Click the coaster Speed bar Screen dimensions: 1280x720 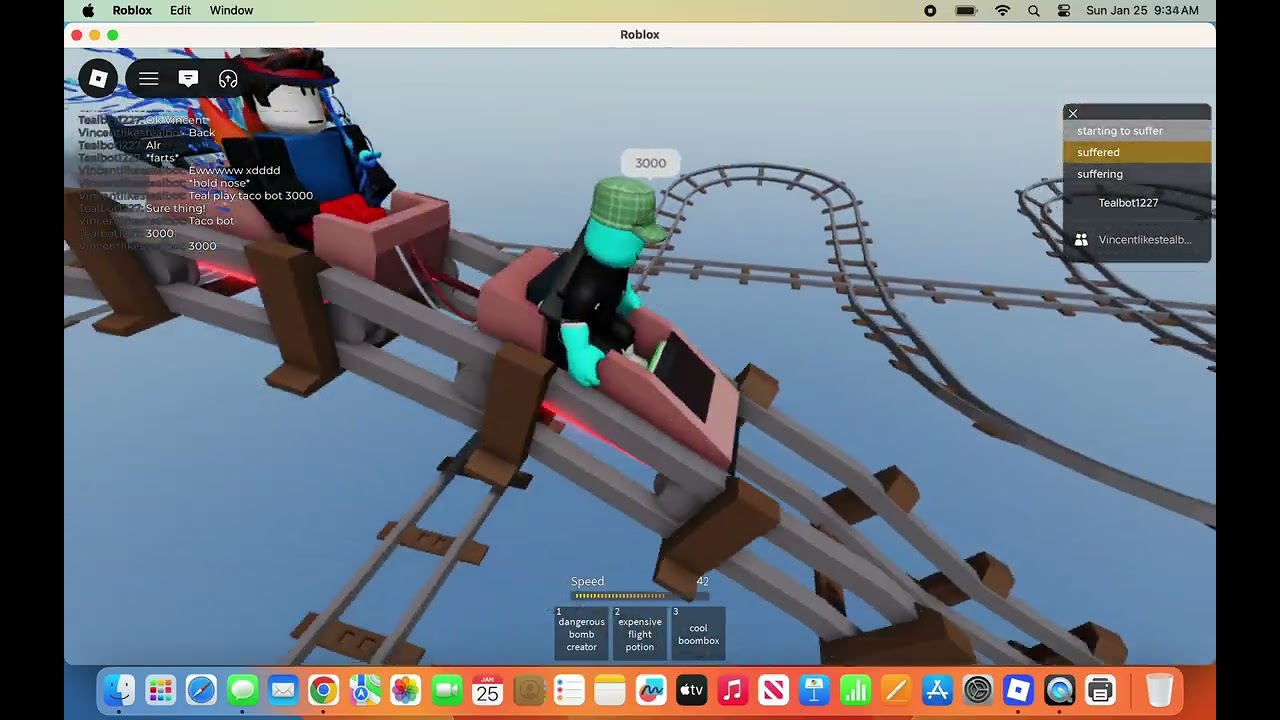coord(640,596)
